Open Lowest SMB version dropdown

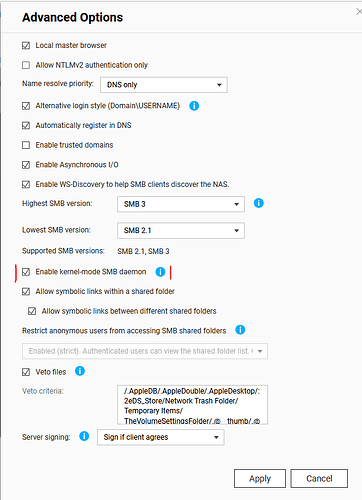[x=181, y=230]
